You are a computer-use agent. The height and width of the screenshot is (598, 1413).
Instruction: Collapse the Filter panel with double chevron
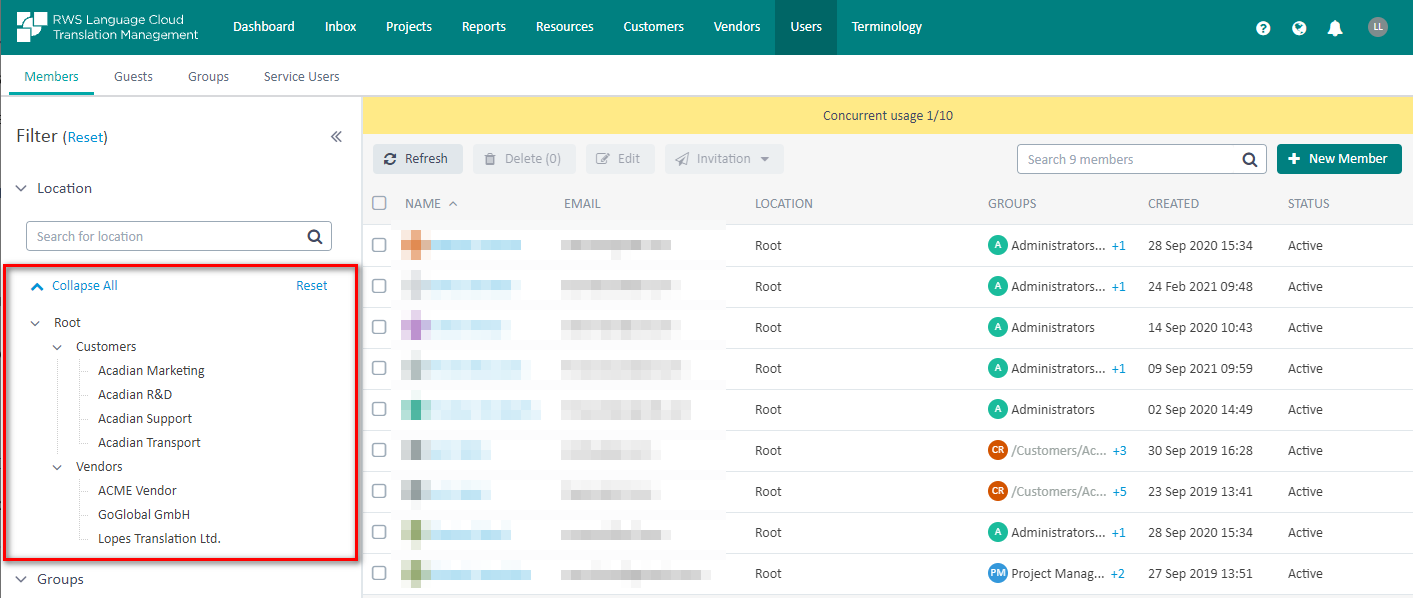click(336, 137)
